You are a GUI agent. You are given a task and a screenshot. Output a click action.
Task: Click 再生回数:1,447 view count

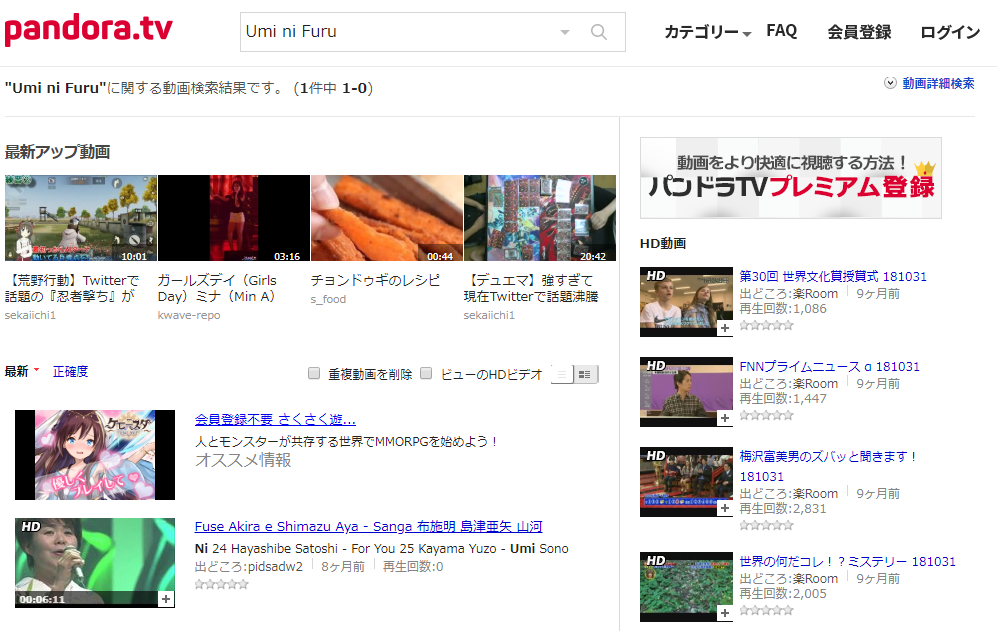(783, 399)
